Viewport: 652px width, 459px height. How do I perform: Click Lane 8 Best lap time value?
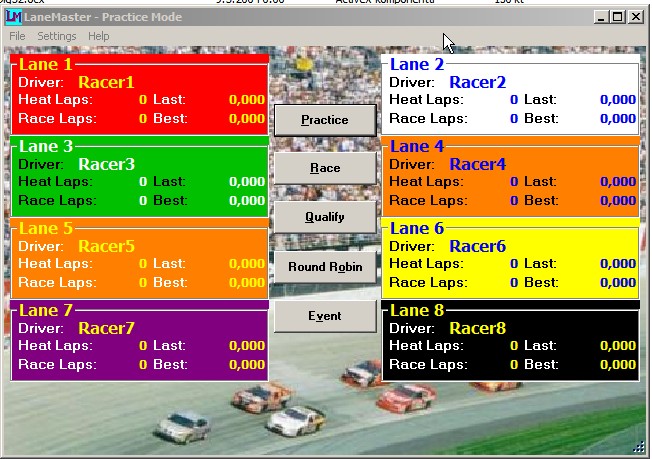coord(617,365)
